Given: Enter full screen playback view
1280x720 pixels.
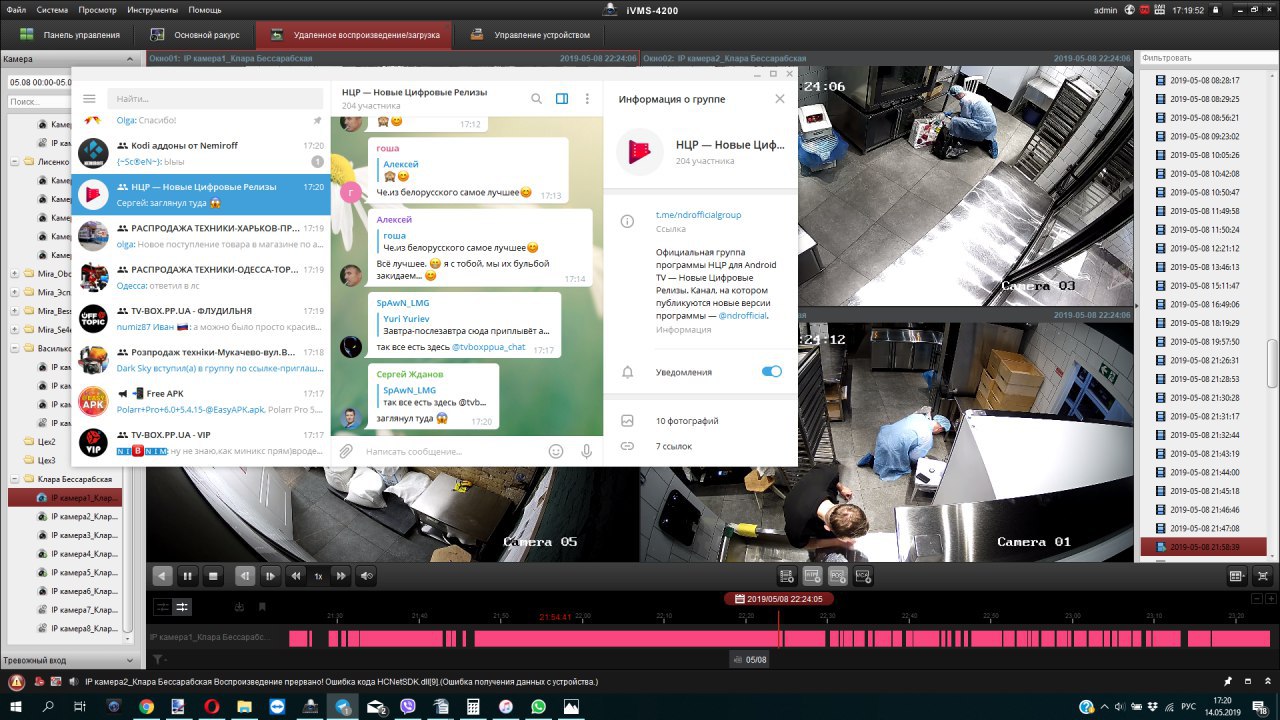Looking at the screenshot, I should (1262, 576).
